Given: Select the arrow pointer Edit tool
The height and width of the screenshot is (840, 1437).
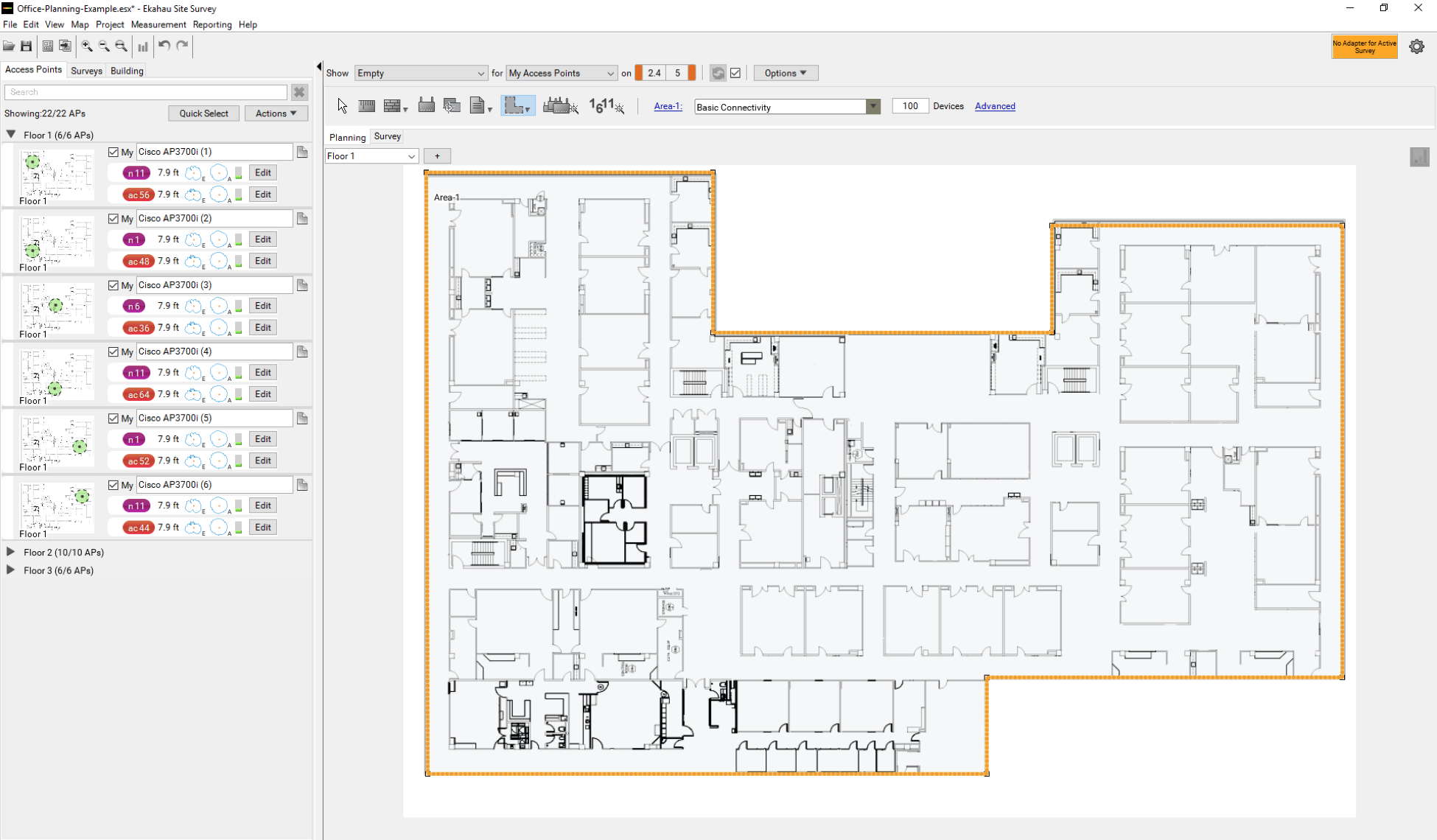Looking at the screenshot, I should pos(343,106).
